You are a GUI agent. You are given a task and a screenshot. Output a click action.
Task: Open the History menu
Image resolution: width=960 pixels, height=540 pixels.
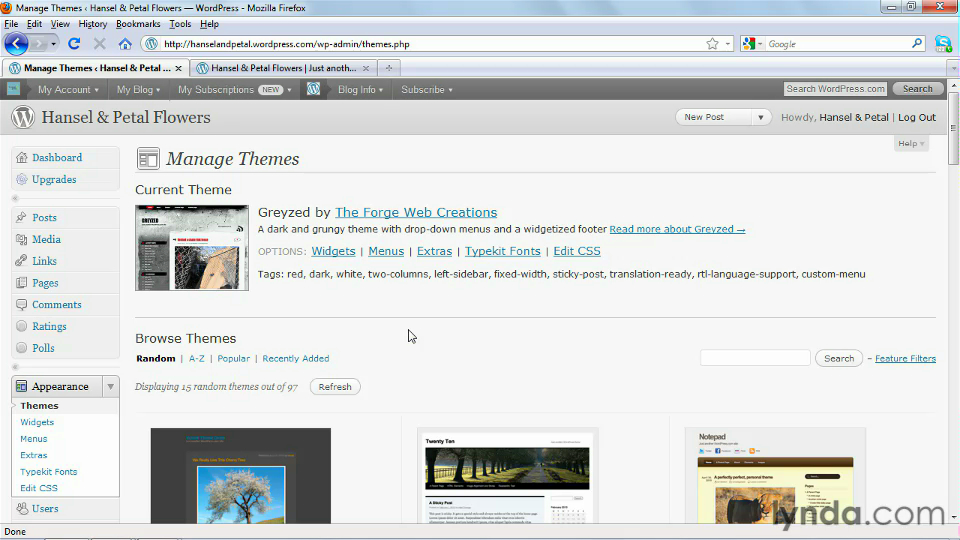tap(92, 24)
